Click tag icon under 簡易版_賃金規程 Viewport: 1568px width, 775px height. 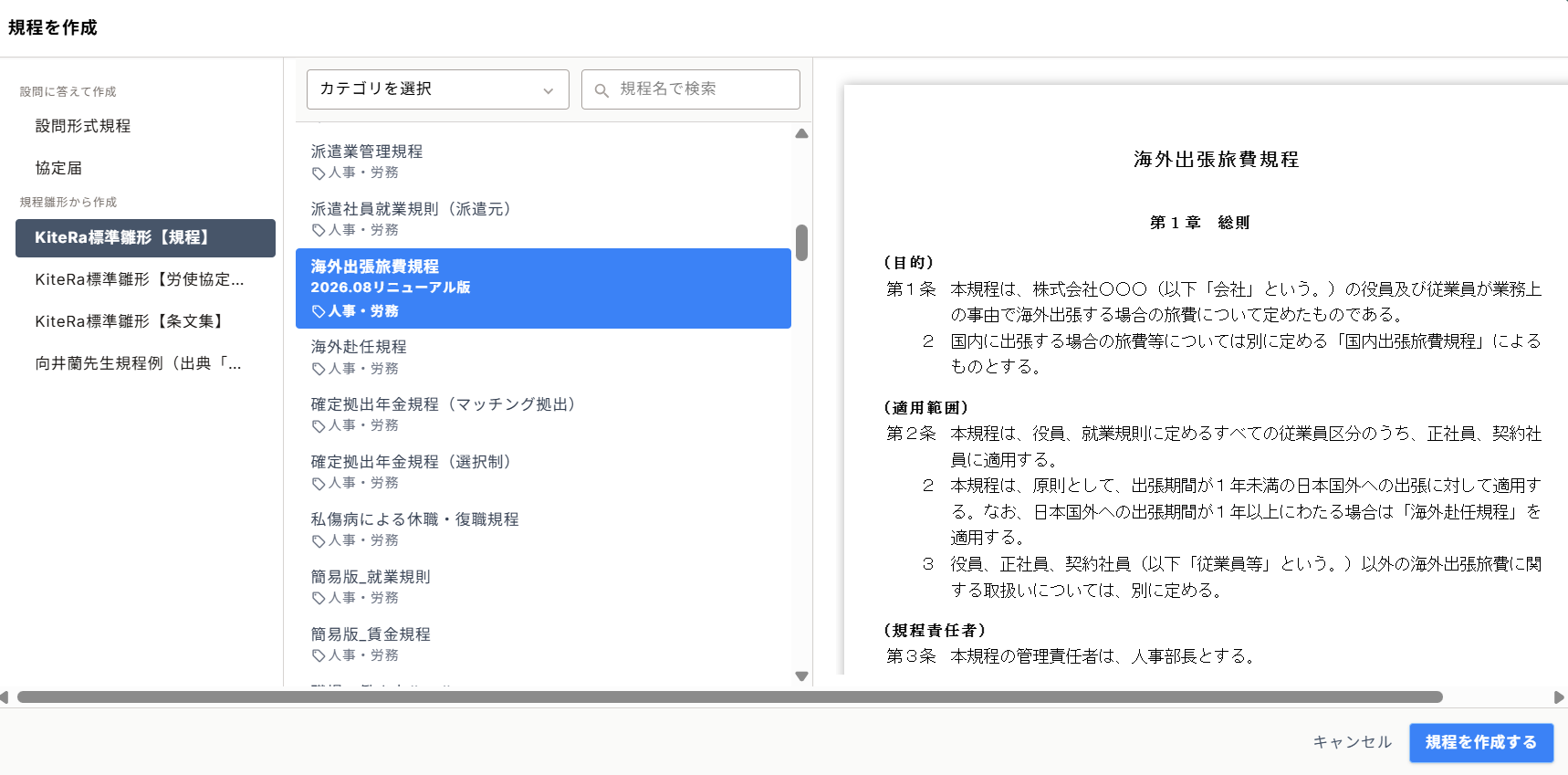[x=319, y=656]
